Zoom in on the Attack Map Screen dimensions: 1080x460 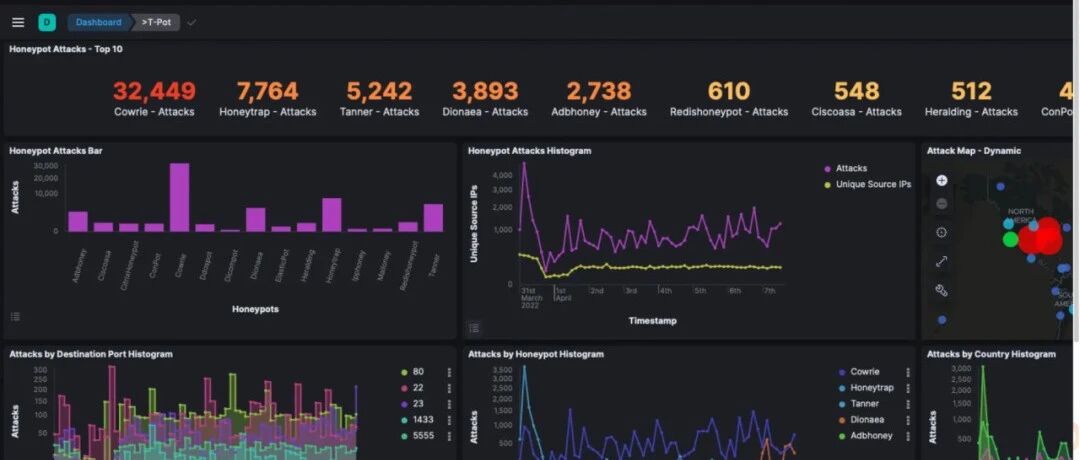[942, 180]
